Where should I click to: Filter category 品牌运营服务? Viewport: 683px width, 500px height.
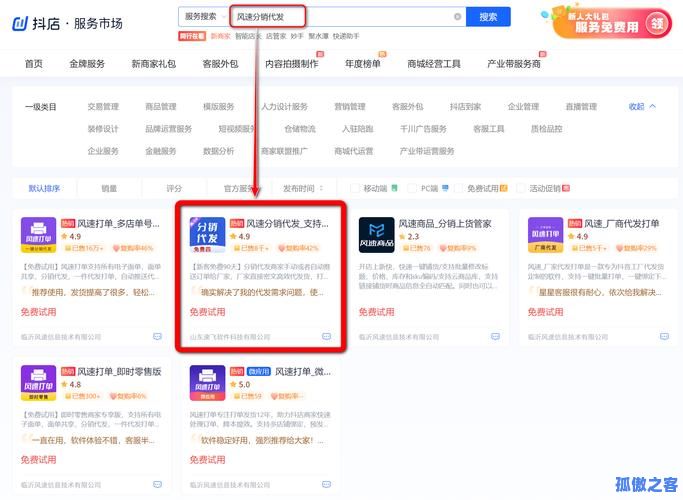169,129
